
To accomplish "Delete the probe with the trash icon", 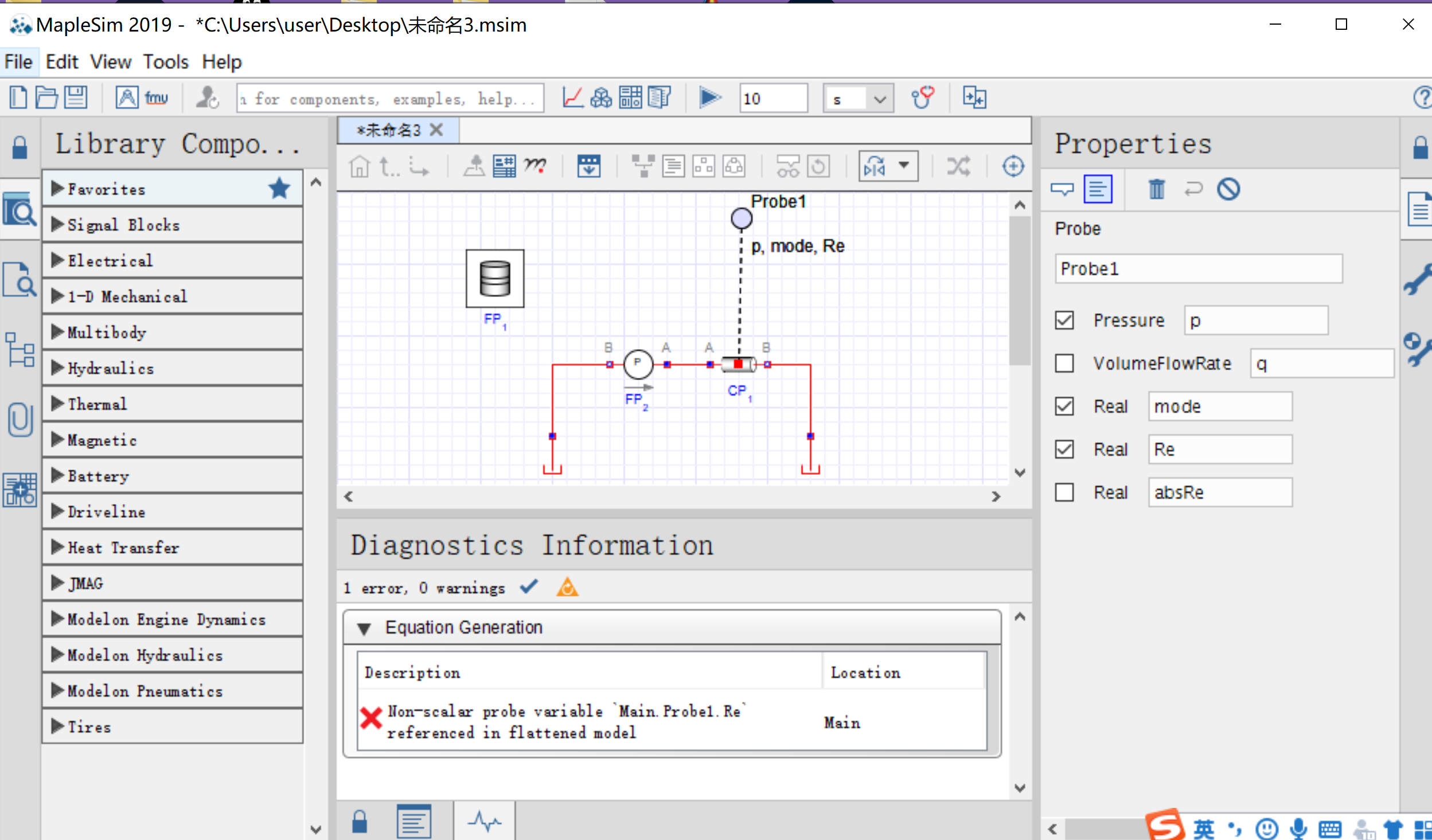I will click(x=1157, y=189).
